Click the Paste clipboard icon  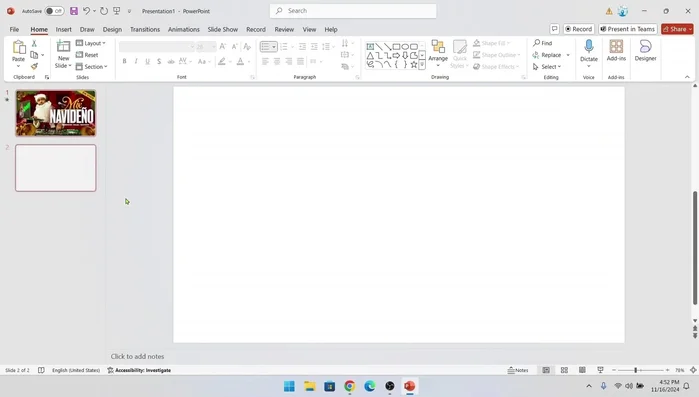click(18, 47)
